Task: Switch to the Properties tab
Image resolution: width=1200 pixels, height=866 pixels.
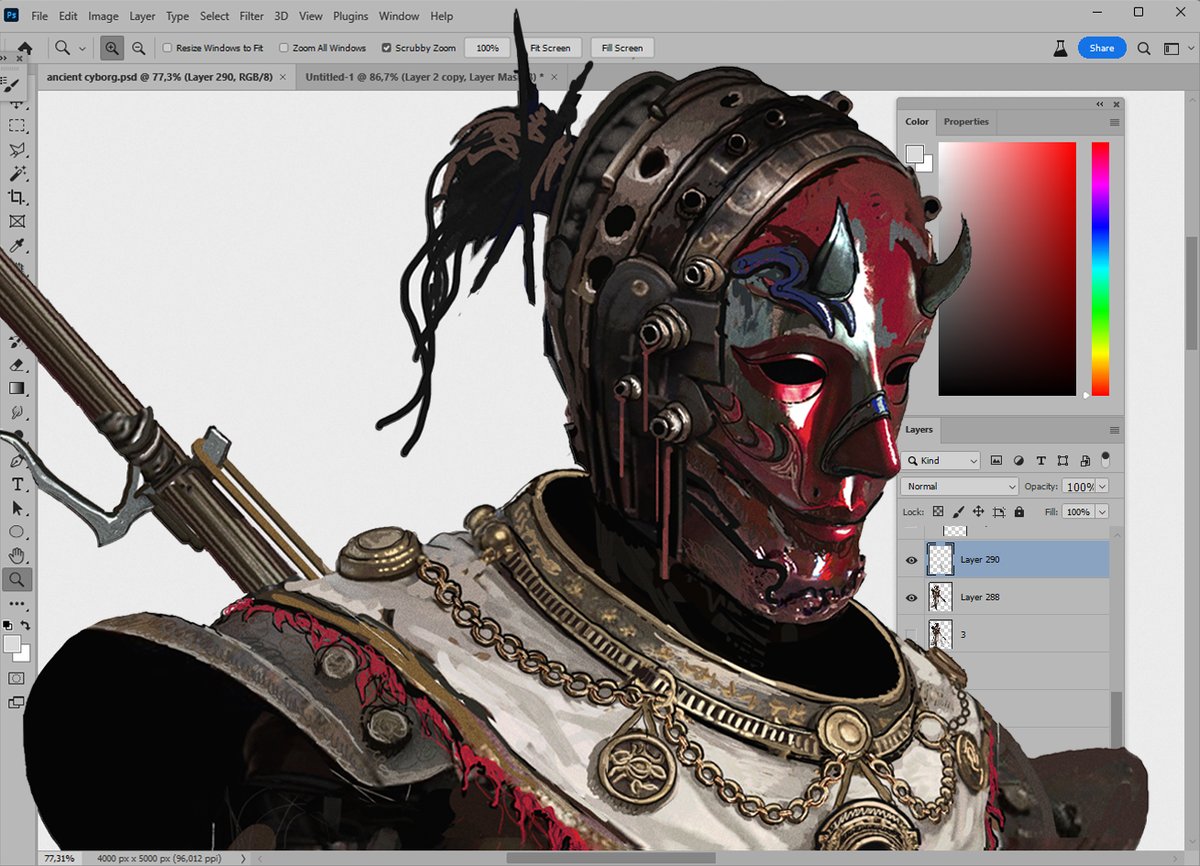Action: pos(966,122)
